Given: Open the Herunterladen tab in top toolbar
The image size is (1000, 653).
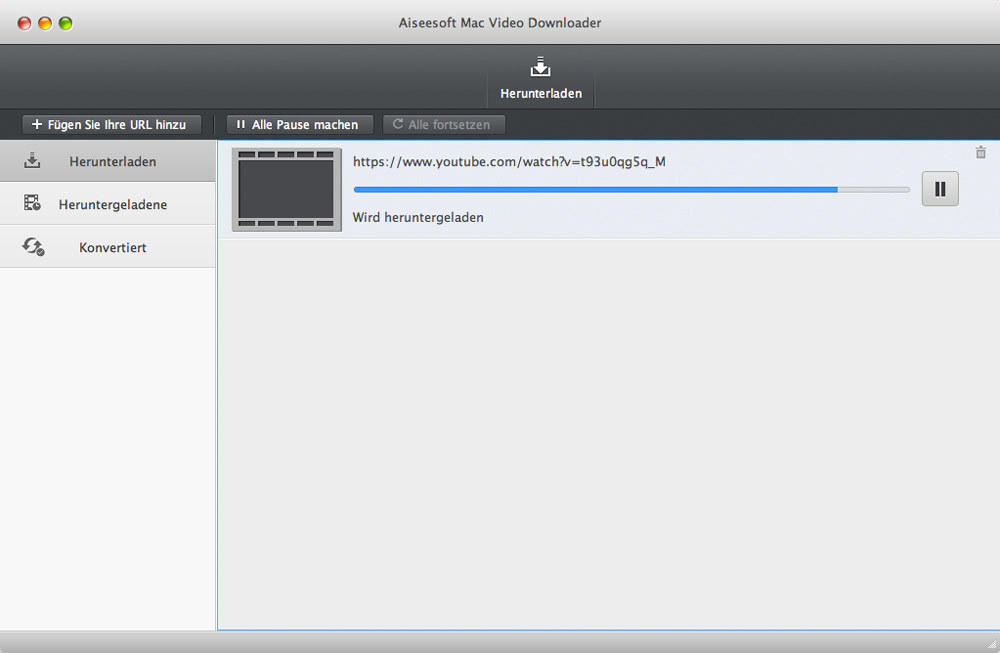Looking at the screenshot, I should [x=541, y=78].
